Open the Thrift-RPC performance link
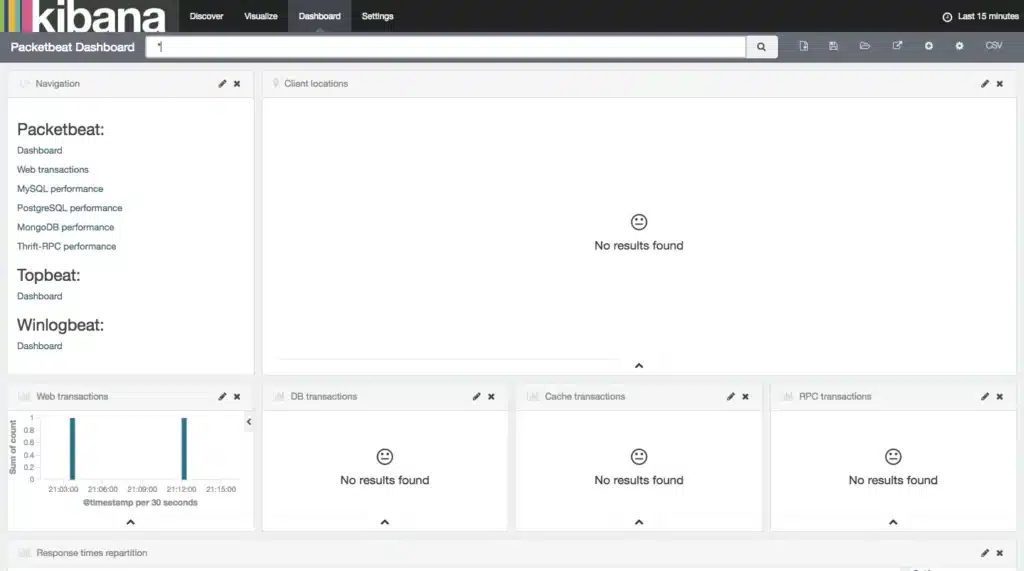This screenshot has width=1024, height=571. pyautogui.click(x=67, y=246)
